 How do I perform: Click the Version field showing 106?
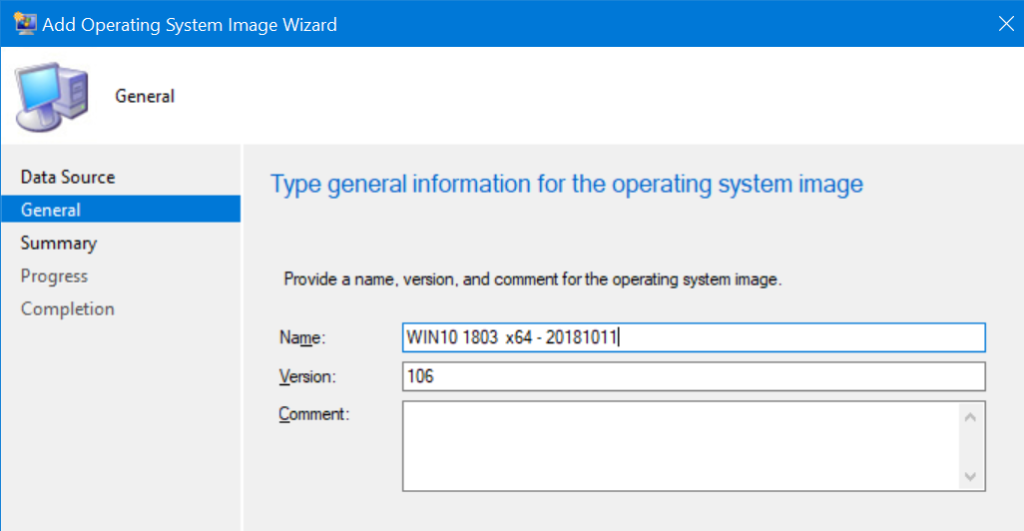click(x=694, y=376)
